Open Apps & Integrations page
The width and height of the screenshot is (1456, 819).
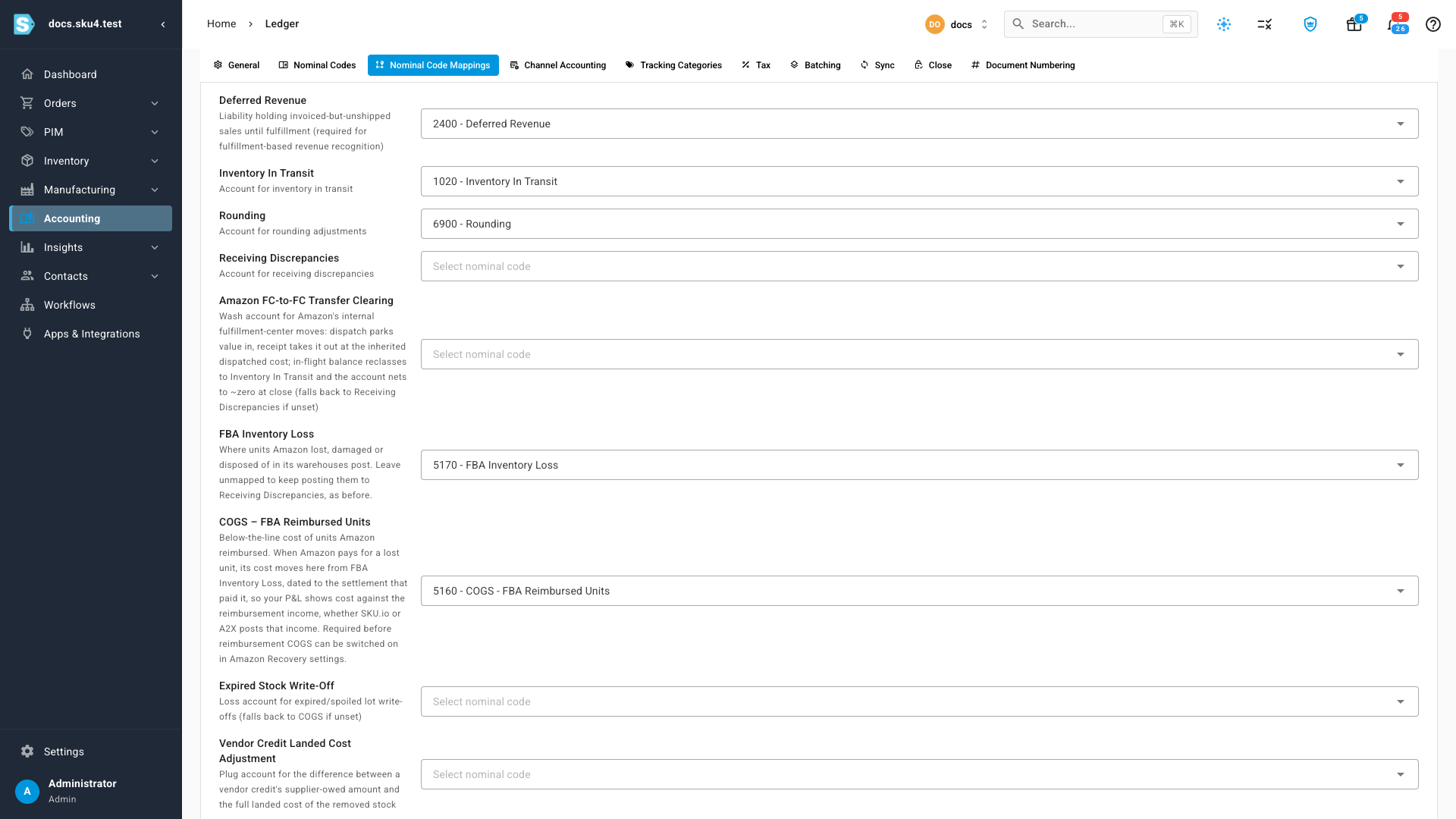tap(91, 334)
